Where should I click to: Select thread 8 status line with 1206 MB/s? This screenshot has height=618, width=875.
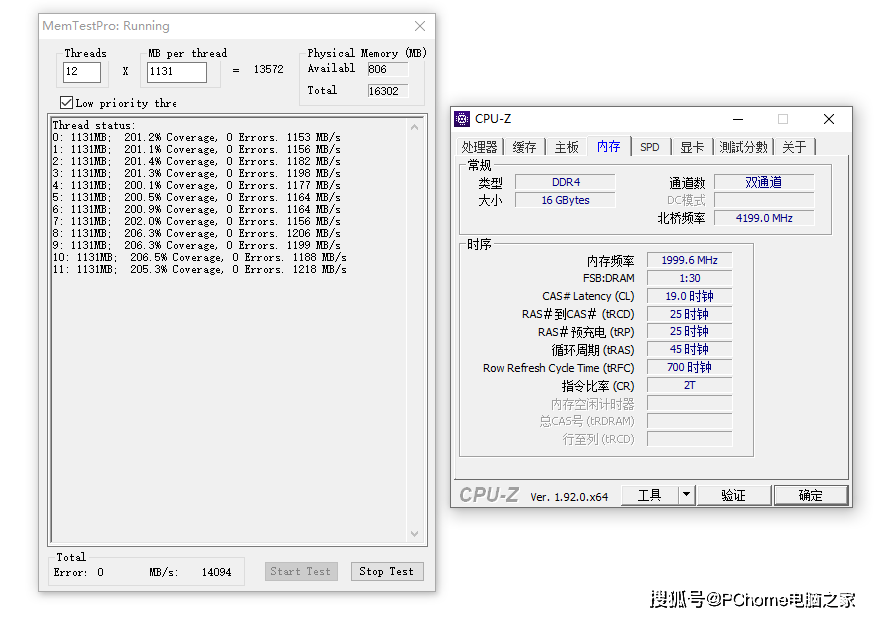(x=196, y=233)
